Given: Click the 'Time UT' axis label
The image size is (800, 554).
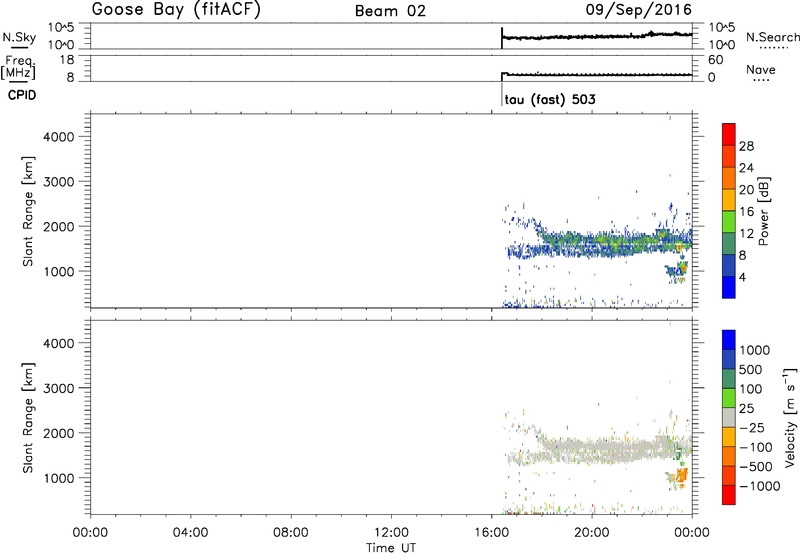Looking at the screenshot, I should (391, 548).
